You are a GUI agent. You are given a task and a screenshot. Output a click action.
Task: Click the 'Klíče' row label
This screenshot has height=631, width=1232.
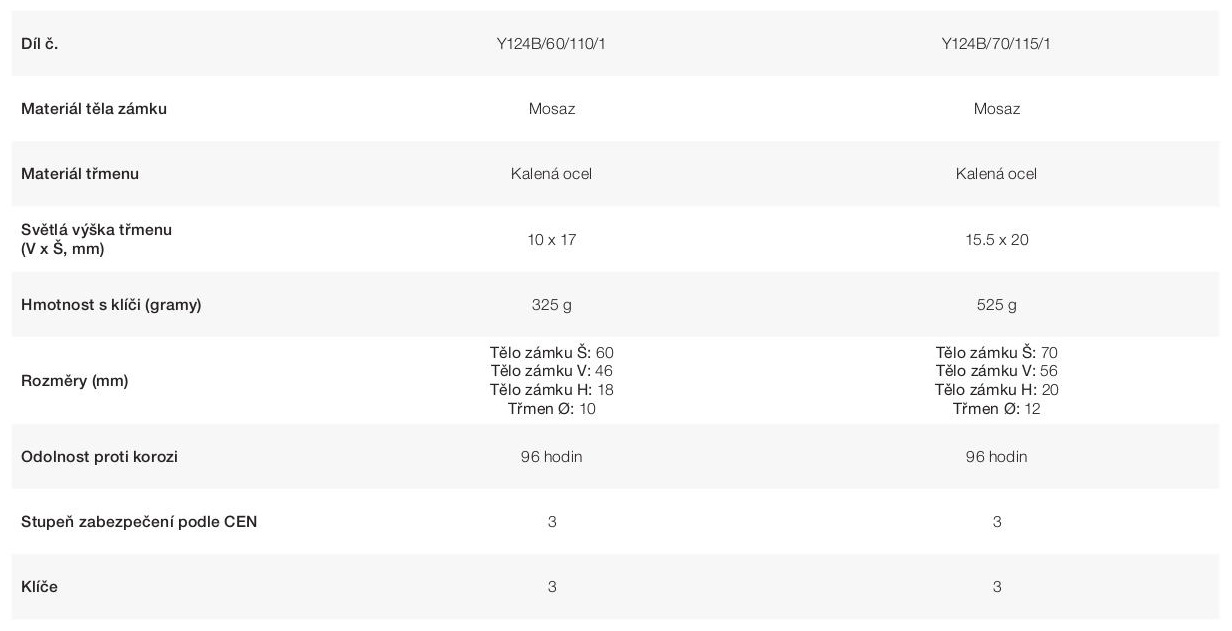(40, 587)
